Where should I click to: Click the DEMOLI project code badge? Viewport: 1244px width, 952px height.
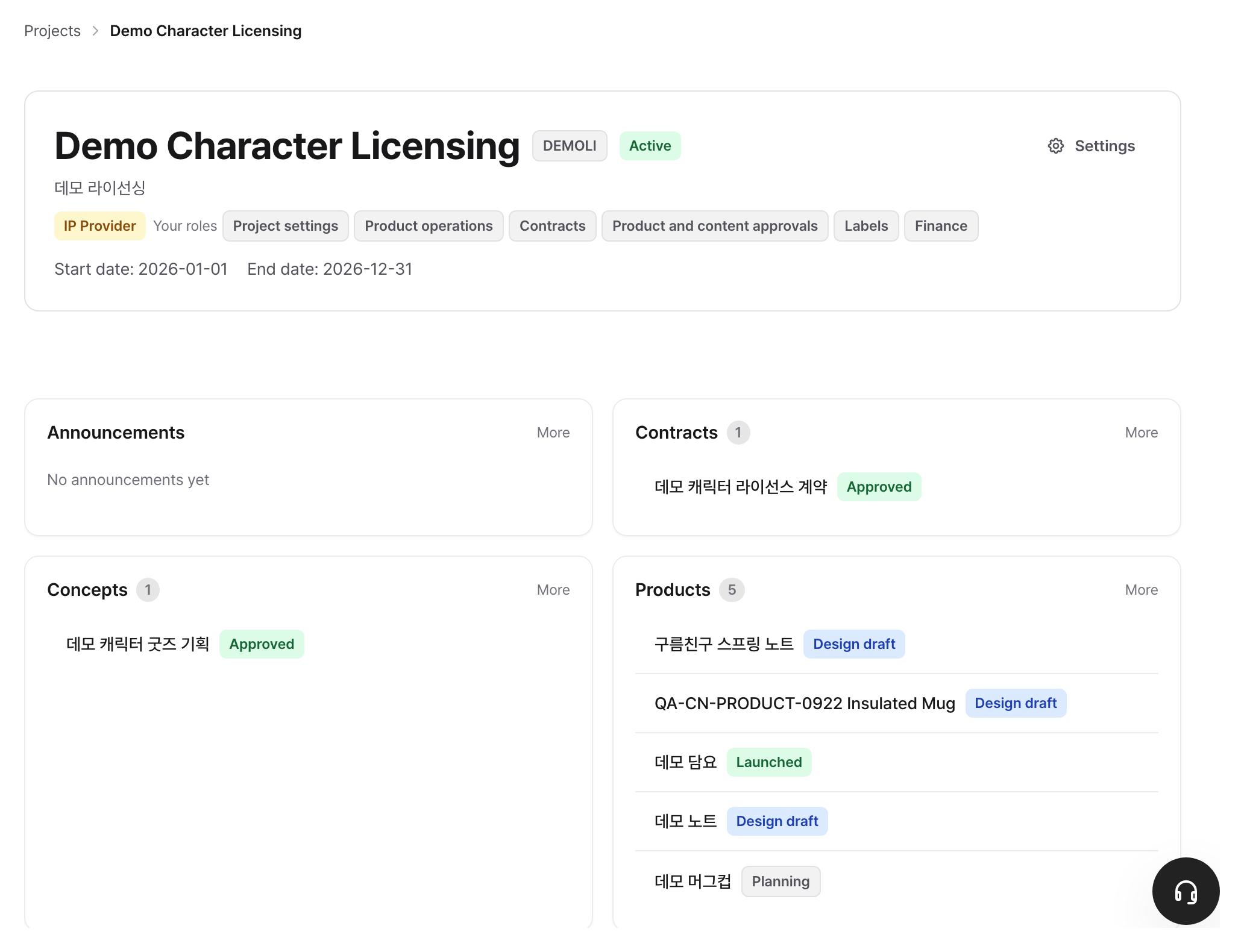click(x=570, y=146)
